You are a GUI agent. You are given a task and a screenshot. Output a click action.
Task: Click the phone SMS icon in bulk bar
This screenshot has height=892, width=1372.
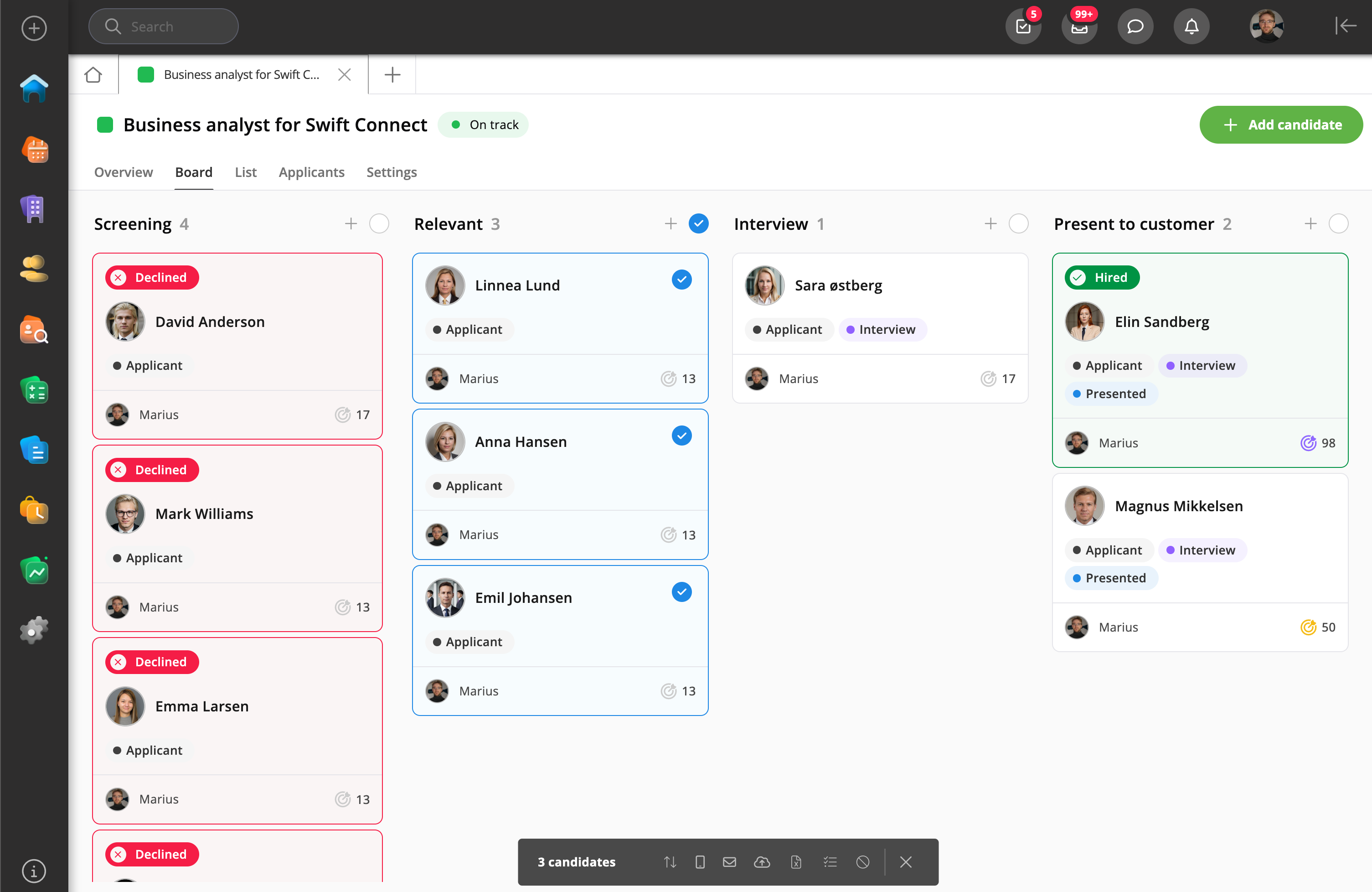[x=700, y=862]
